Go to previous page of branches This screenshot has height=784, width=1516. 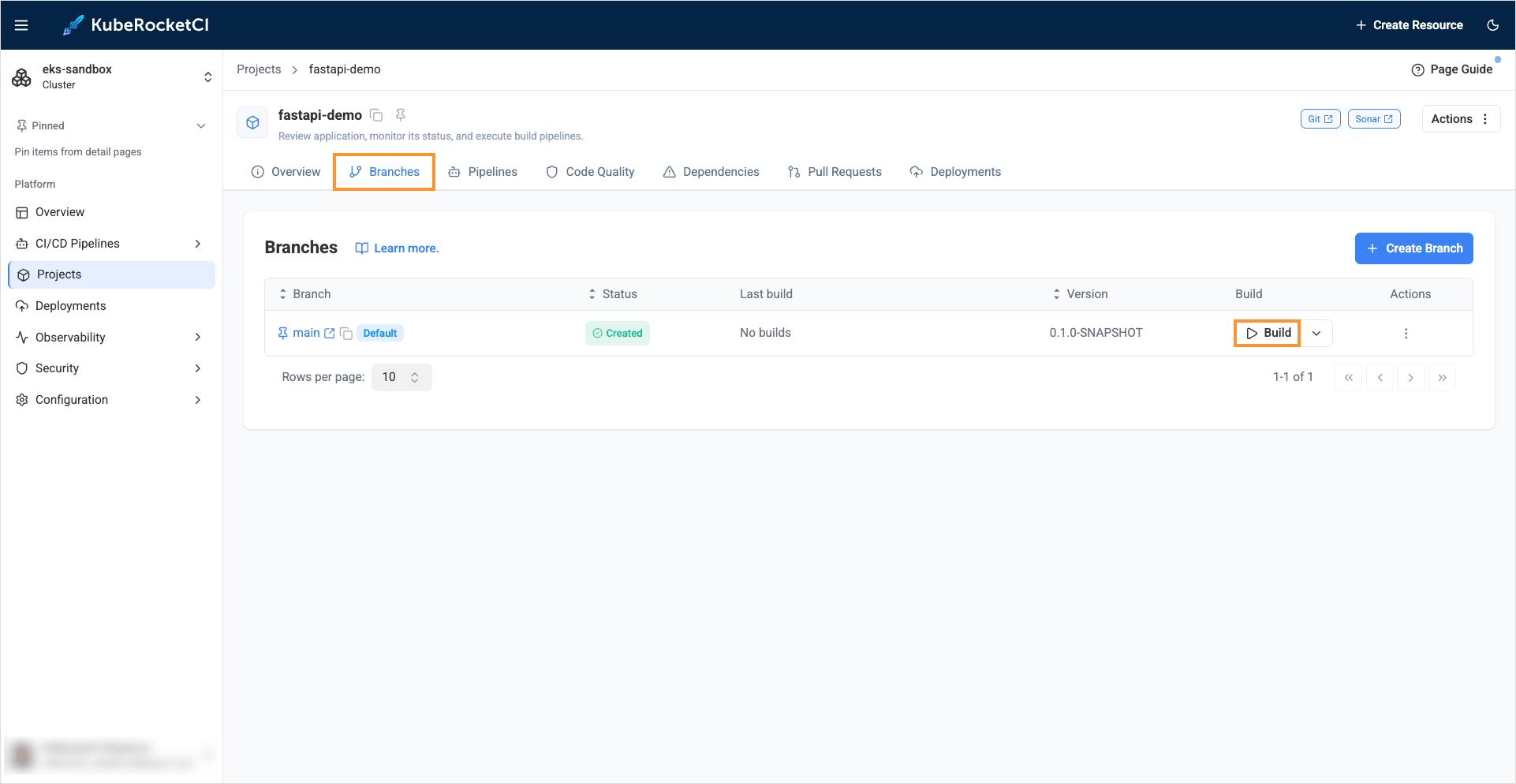(x=1380, y=378)
